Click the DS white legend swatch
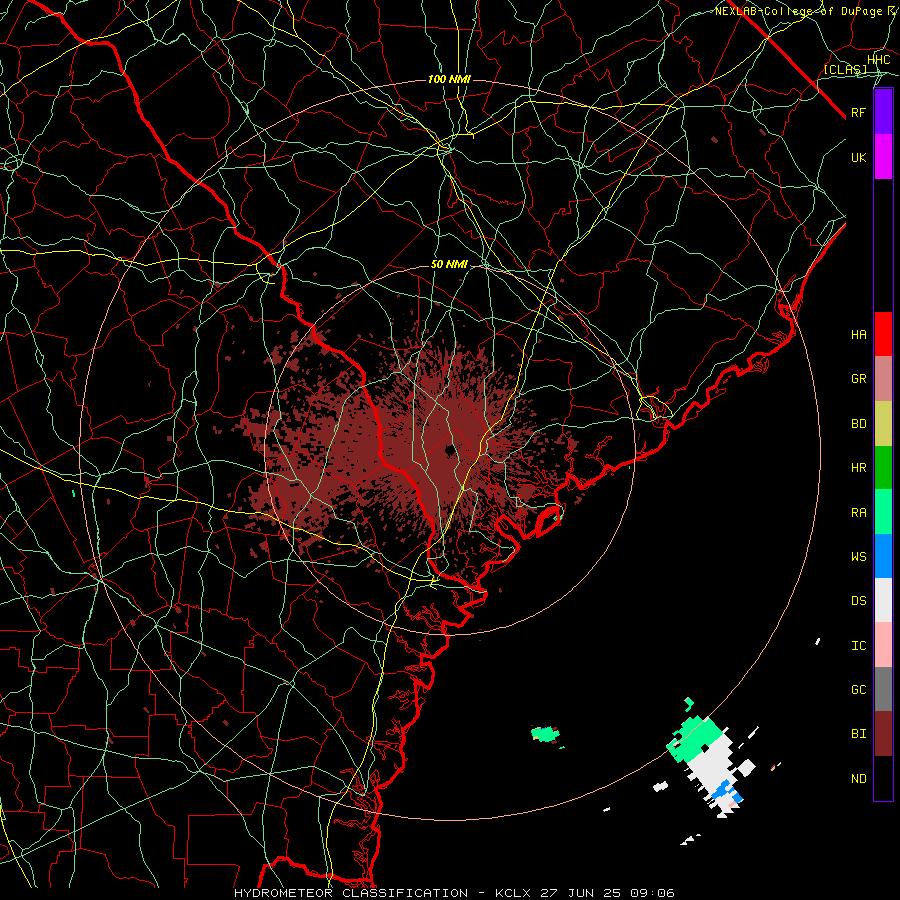The image size is (900, 900). click(x=883, y=600)
